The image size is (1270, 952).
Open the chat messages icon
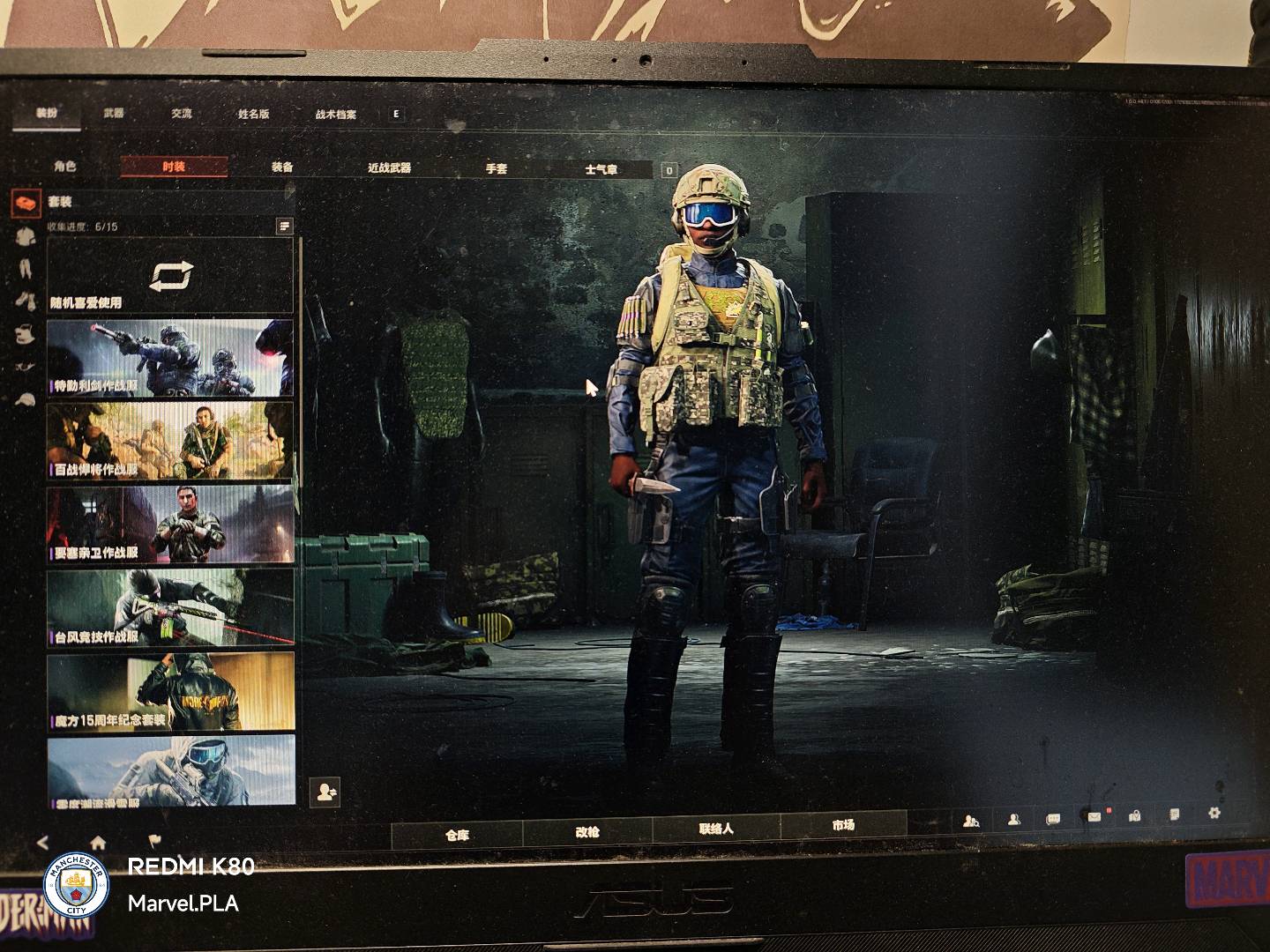pyautogui.click(x=1053, y=819)
